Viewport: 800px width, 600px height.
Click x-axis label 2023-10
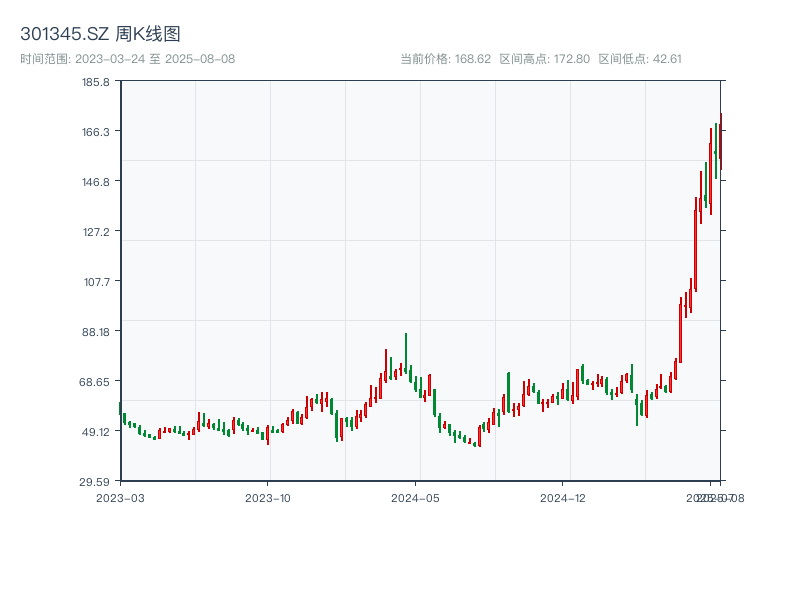click(x=268, y=498)
